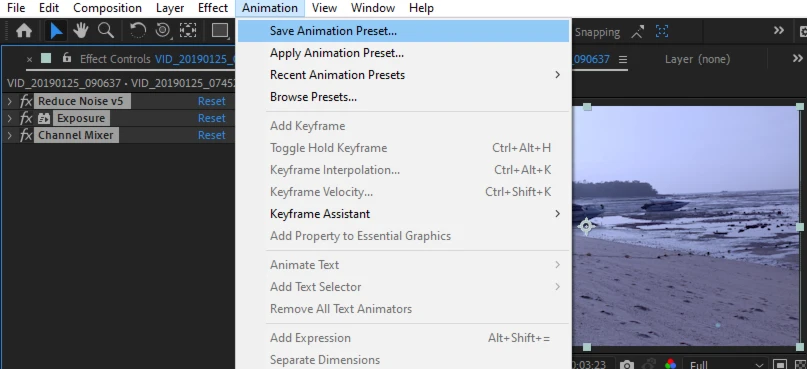Switch to the Layer (none) tab
Screen dimensions: 807x369
pyautogui.click(x=697, y=59)
